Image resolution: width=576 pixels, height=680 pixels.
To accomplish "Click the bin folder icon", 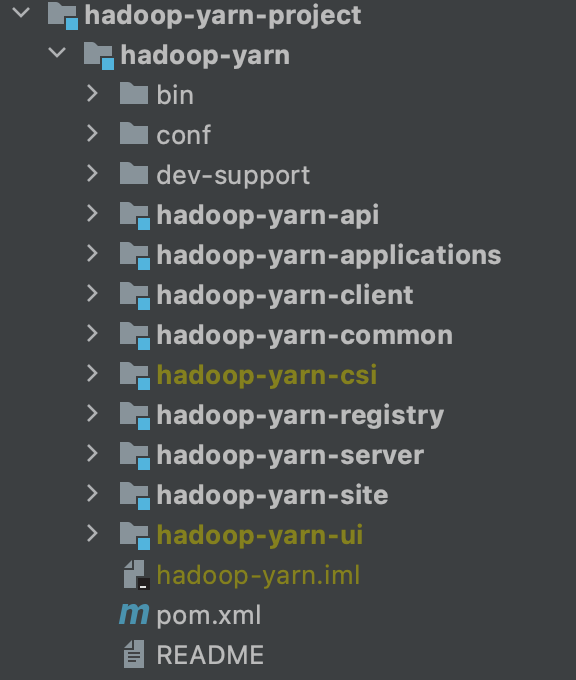I will tap(134, 94).
